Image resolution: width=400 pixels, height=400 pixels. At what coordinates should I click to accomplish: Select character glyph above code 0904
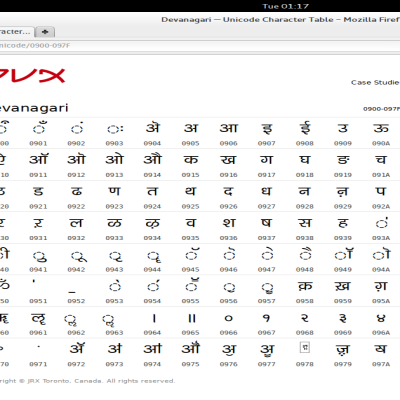[152, 128]
